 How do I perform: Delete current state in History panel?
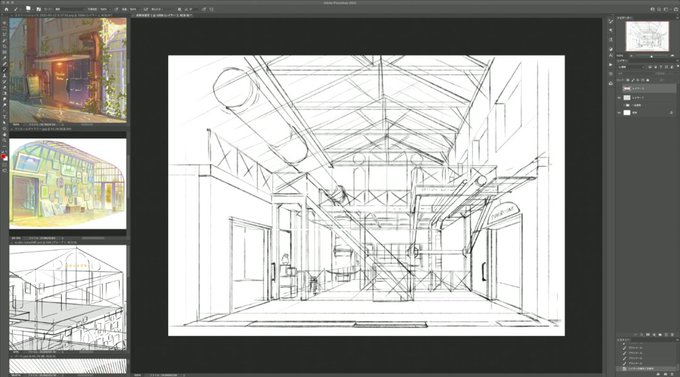[672, 374]
